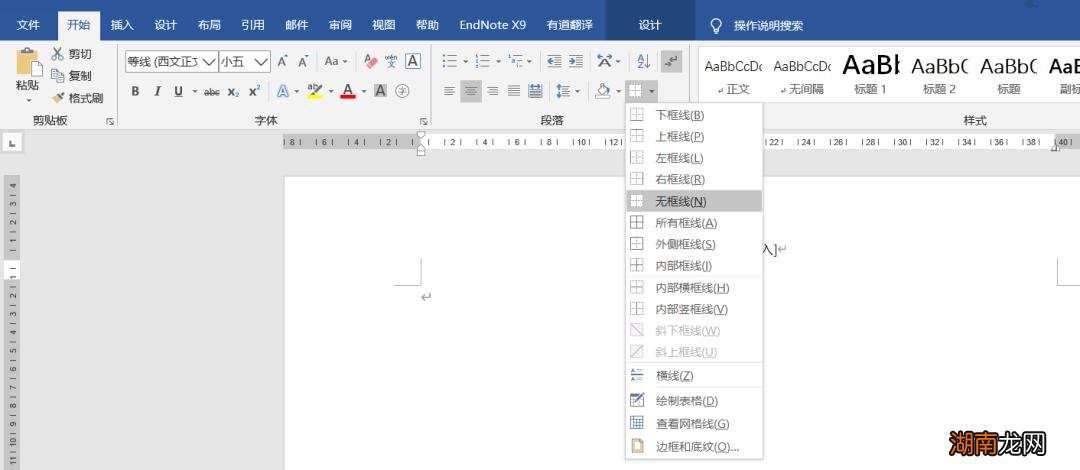Open the font name combo box

pos(172,61)
